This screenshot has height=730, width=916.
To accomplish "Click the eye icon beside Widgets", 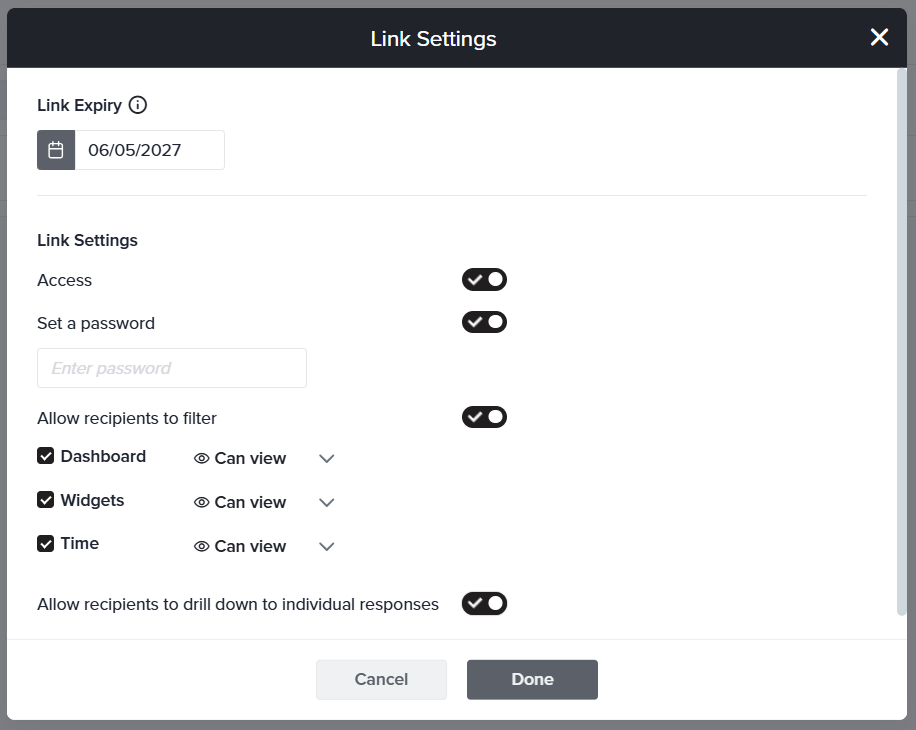I will coord(201,502).
